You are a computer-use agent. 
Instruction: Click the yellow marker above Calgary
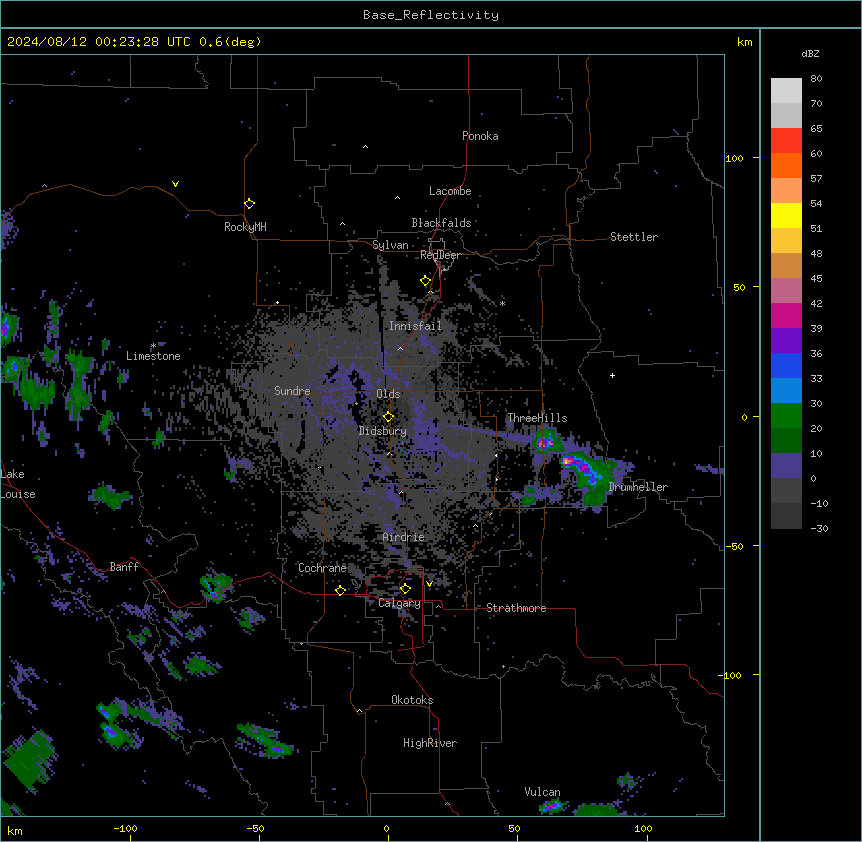(x=405, y=589)
